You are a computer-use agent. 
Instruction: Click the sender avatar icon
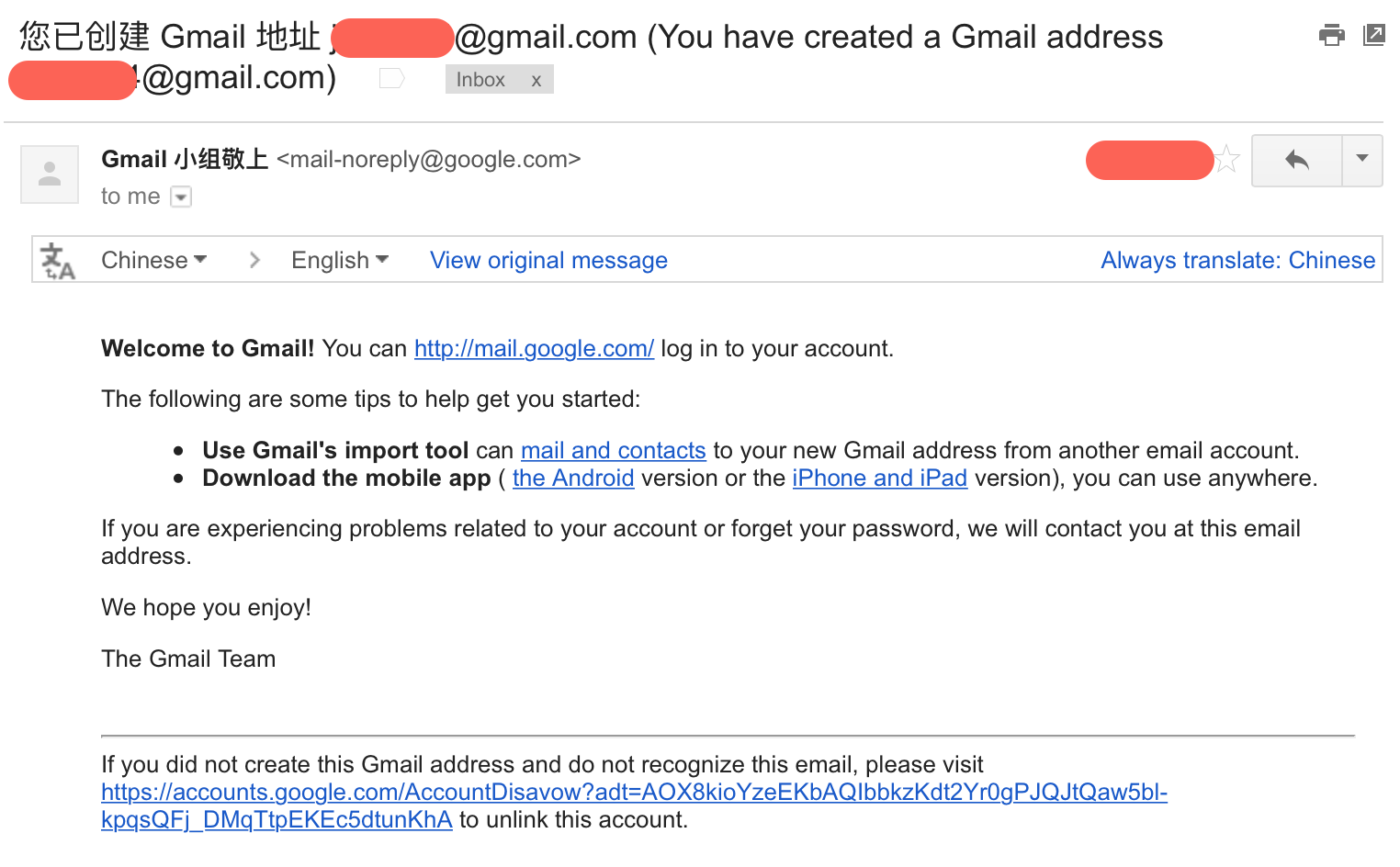[x=50, y=174]
